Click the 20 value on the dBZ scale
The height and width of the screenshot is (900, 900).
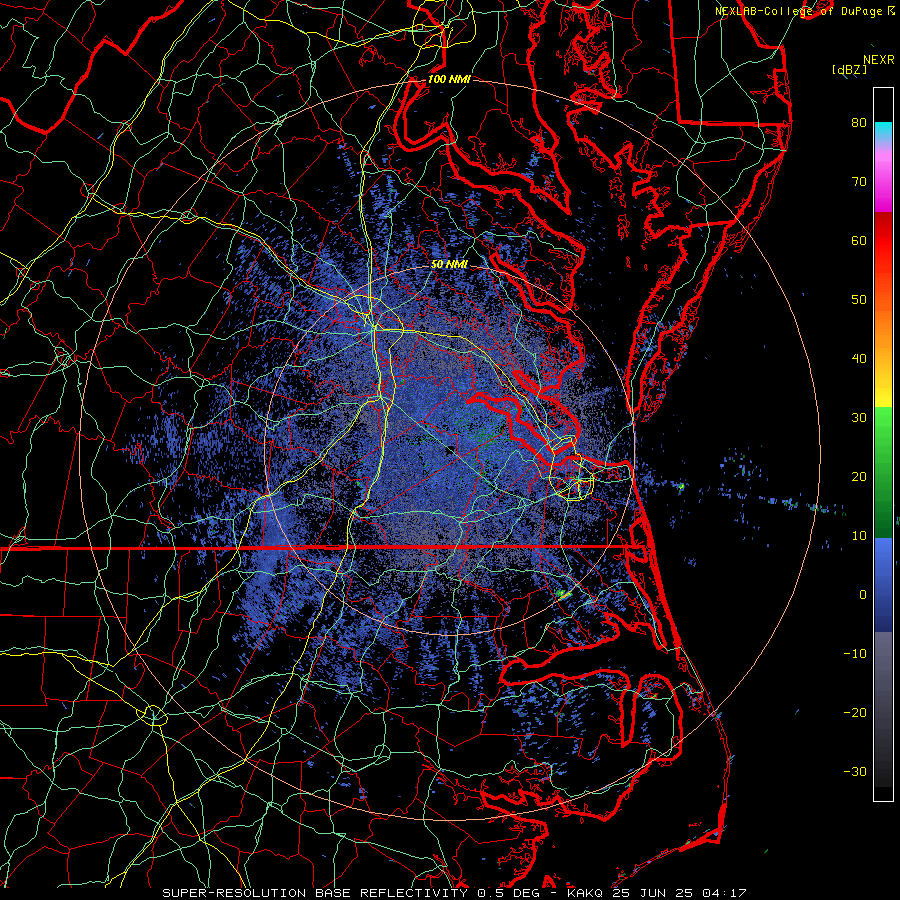(x=859, y=476)
